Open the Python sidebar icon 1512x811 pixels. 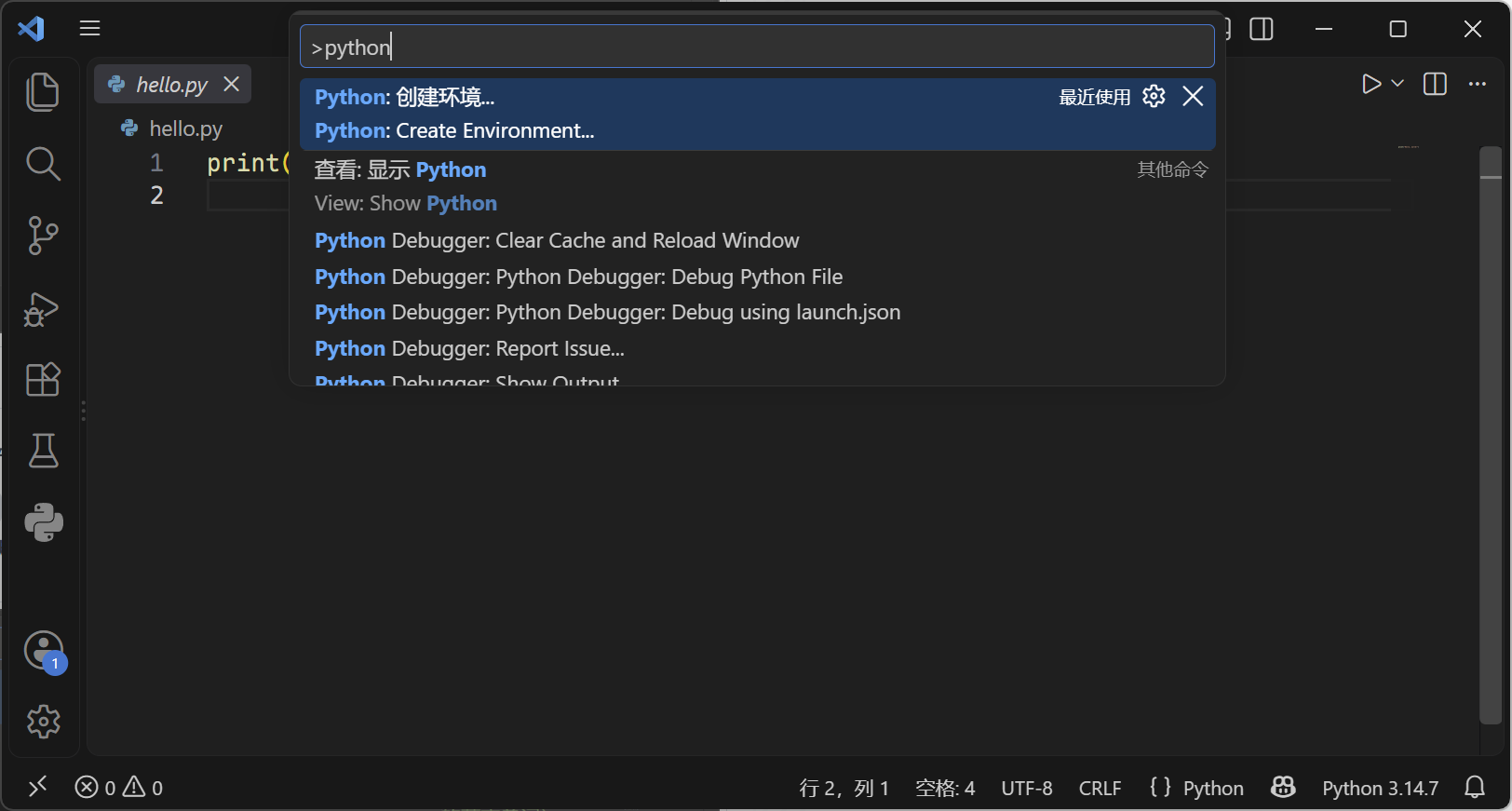[43, 522]
